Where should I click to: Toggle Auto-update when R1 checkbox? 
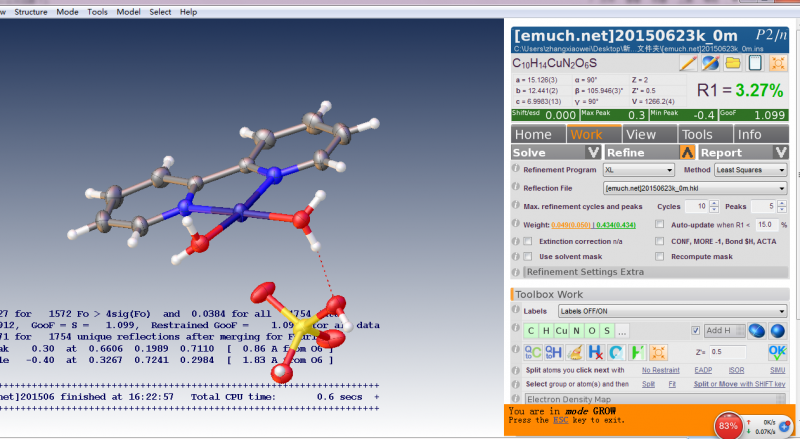point(660,224)
